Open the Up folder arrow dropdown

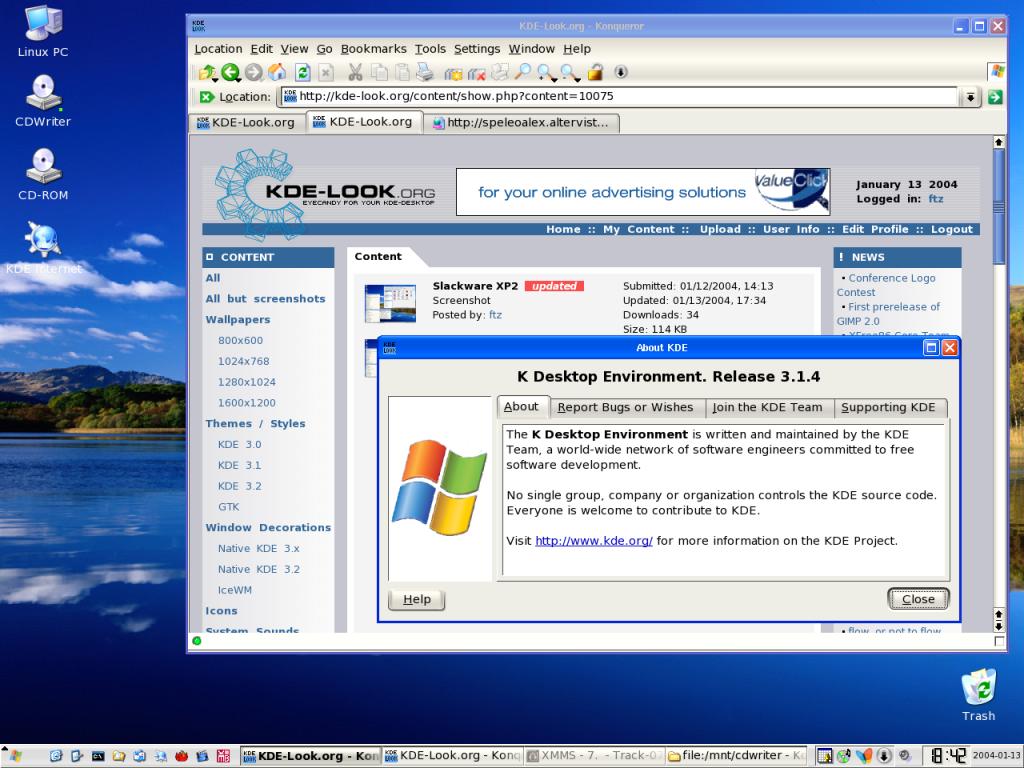[216, 80]
